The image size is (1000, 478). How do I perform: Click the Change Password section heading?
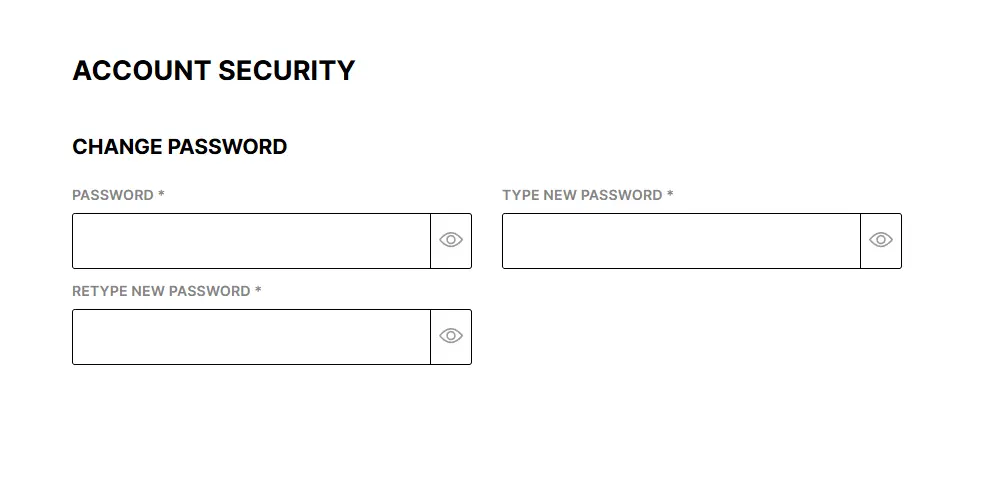click(x=179, y=147)
